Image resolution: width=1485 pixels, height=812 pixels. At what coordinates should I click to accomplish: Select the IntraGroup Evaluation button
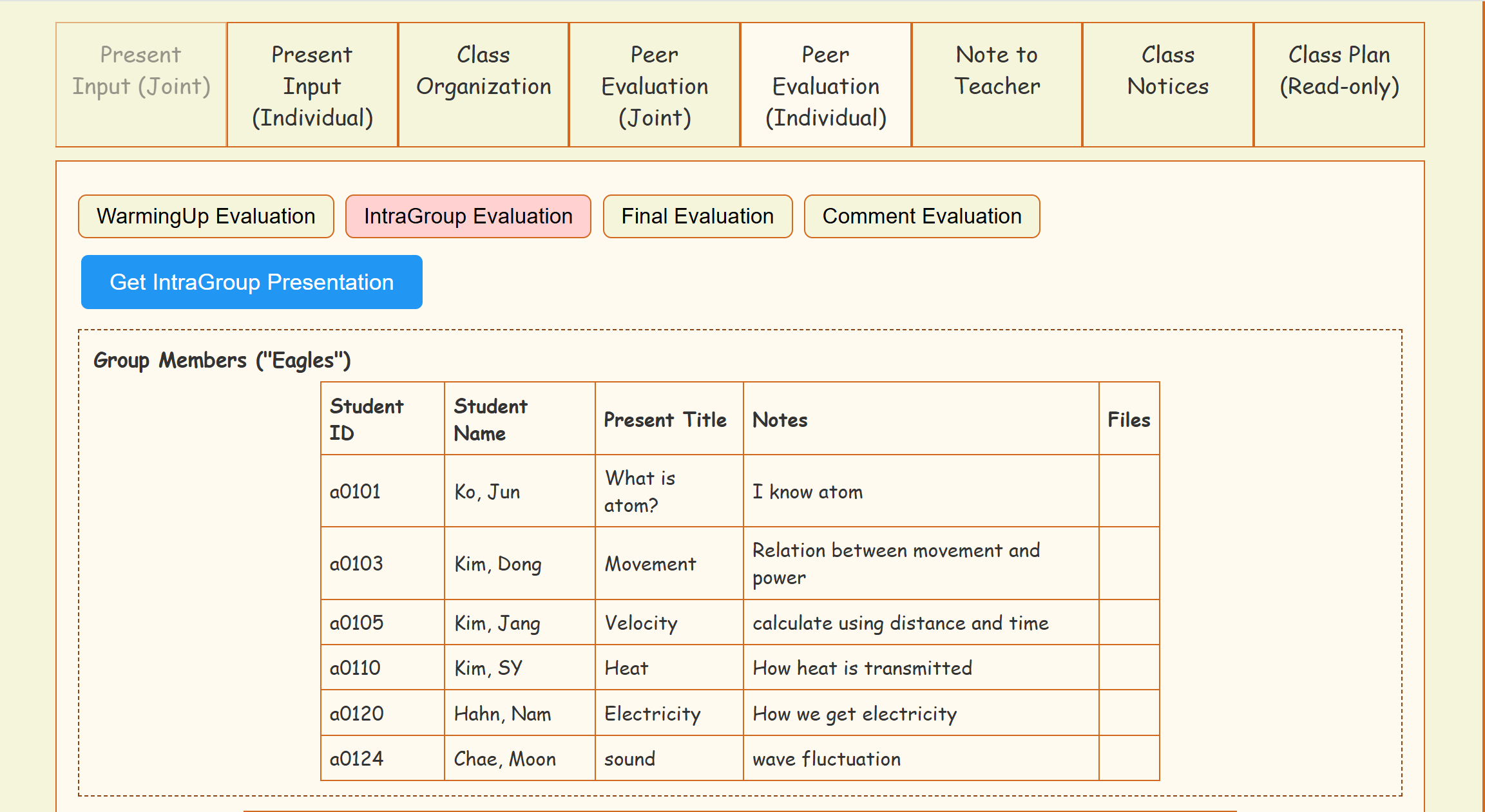(468, 216)
